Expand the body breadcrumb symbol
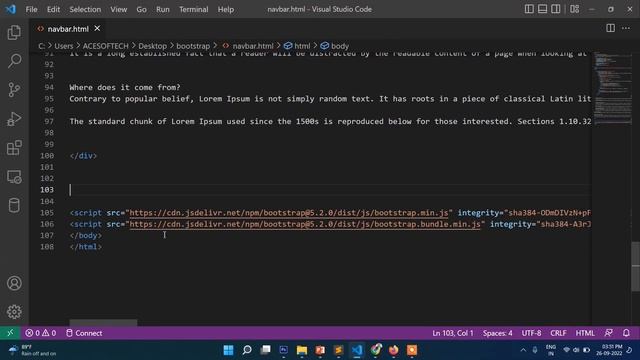The image size is (640, 360). 335,46
